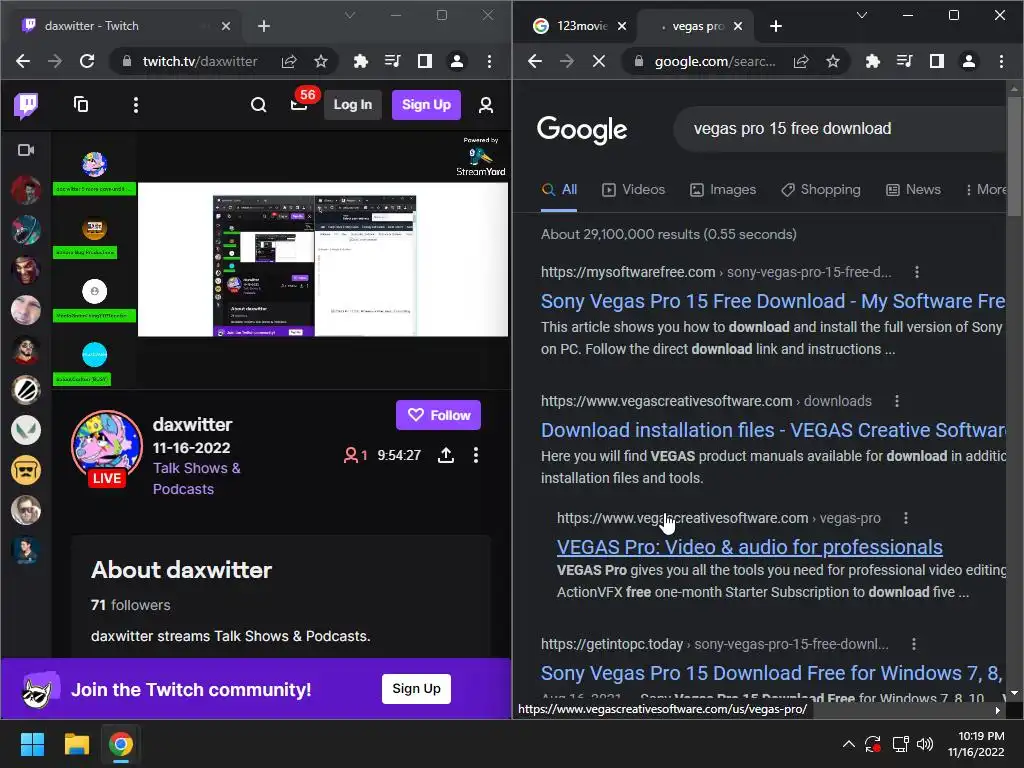Select the All search tab
The width and height of the screenshot is (1024, 768).
tap(560, 190)
